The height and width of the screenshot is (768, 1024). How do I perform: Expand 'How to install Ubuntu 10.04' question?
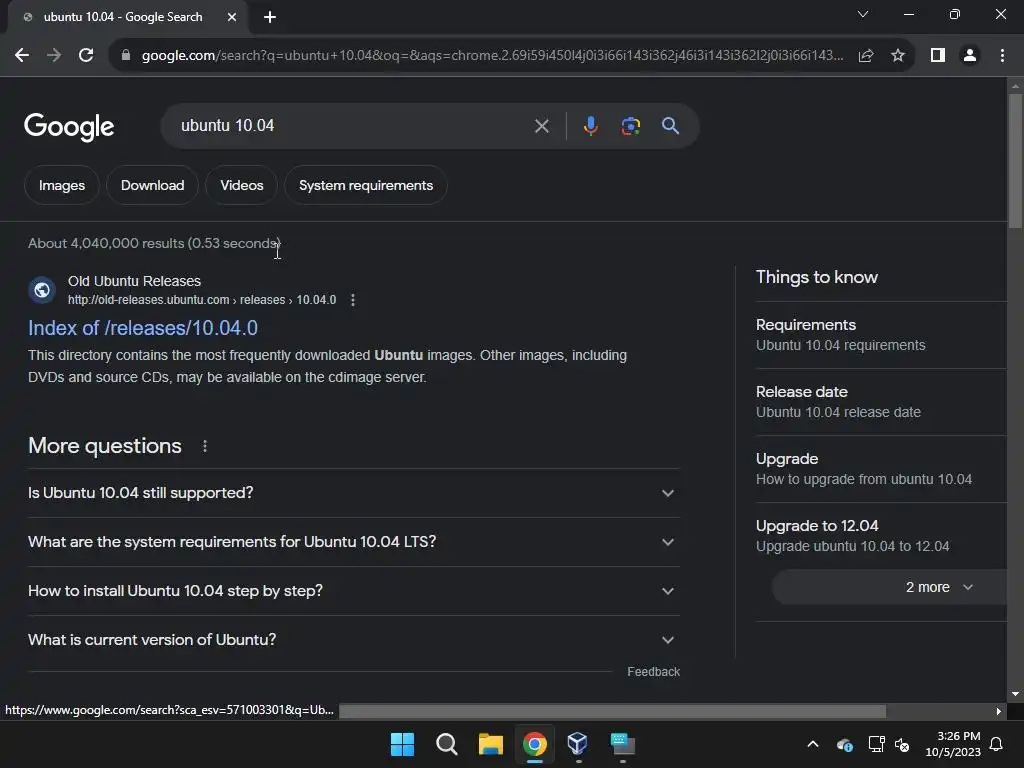[353, 591]
